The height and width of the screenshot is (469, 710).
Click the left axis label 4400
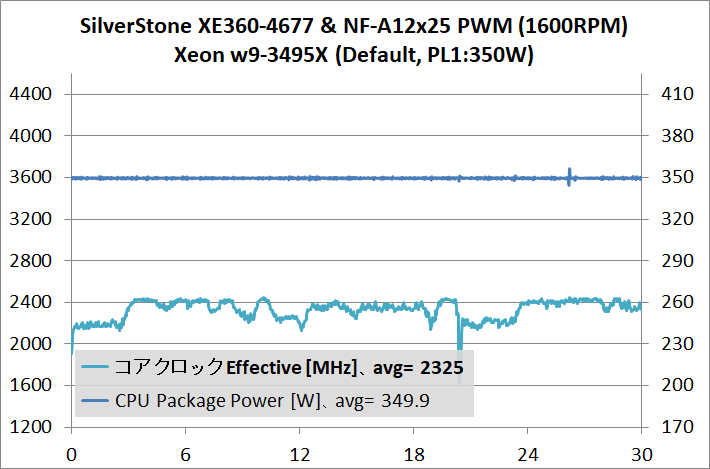coord(31,94)
